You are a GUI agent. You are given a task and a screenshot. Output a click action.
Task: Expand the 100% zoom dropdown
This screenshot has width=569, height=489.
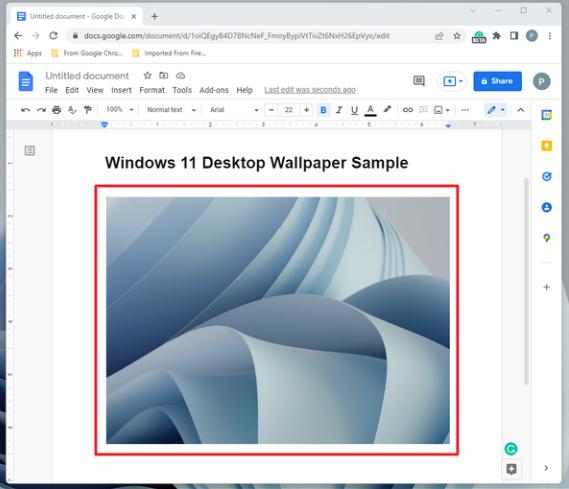pyautogui.click(x=120, y=110)
